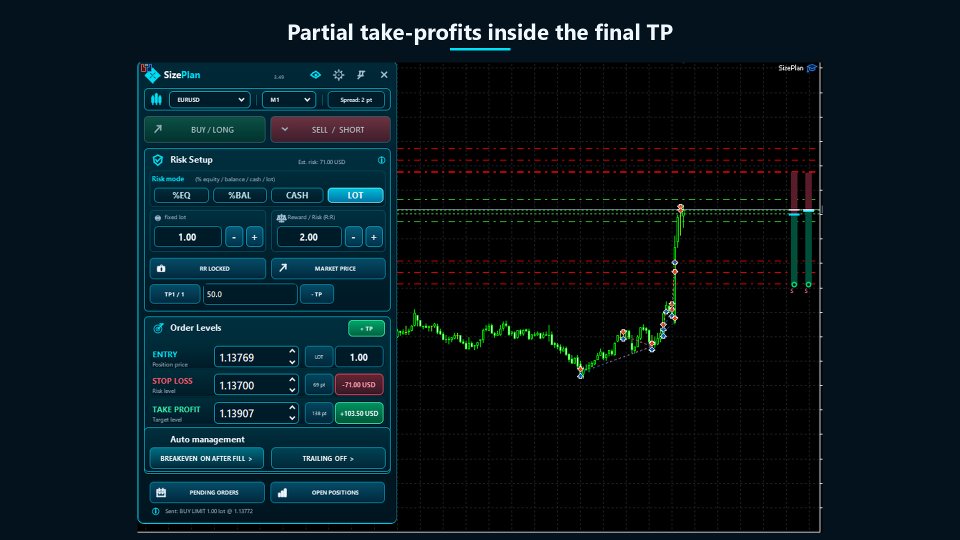Click the SizePlan graduation cap icon on chart

coord(812,68)
